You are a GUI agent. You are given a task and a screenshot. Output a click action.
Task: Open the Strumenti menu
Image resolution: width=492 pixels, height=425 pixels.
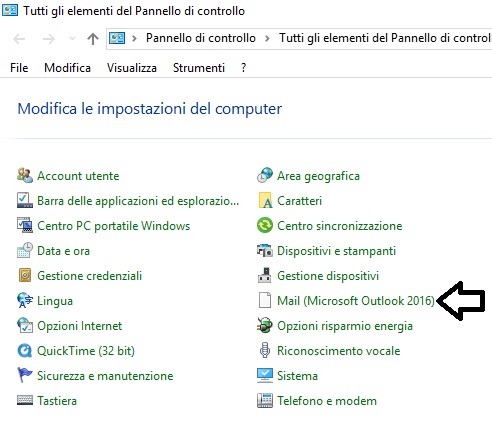[x=199, y=68]
